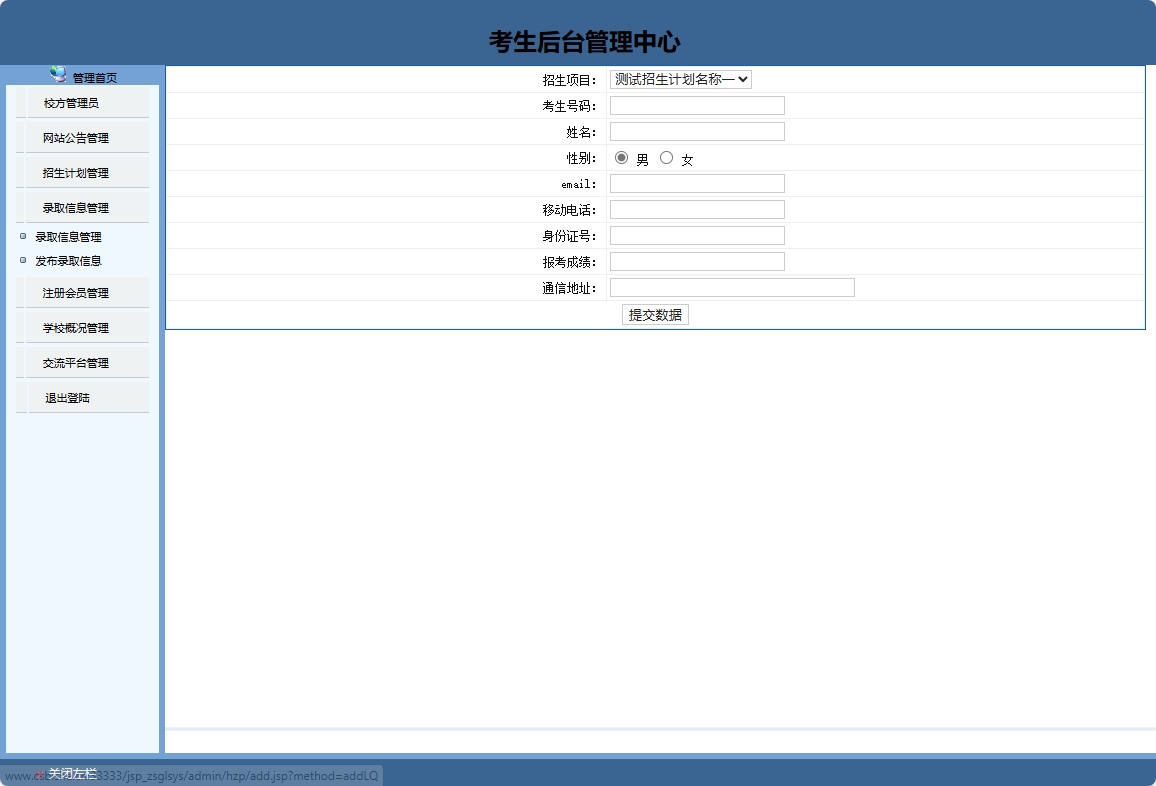Click the 考生号码 input field
The width and height of the screenshot is (1156, 786).
click(696, 105)
